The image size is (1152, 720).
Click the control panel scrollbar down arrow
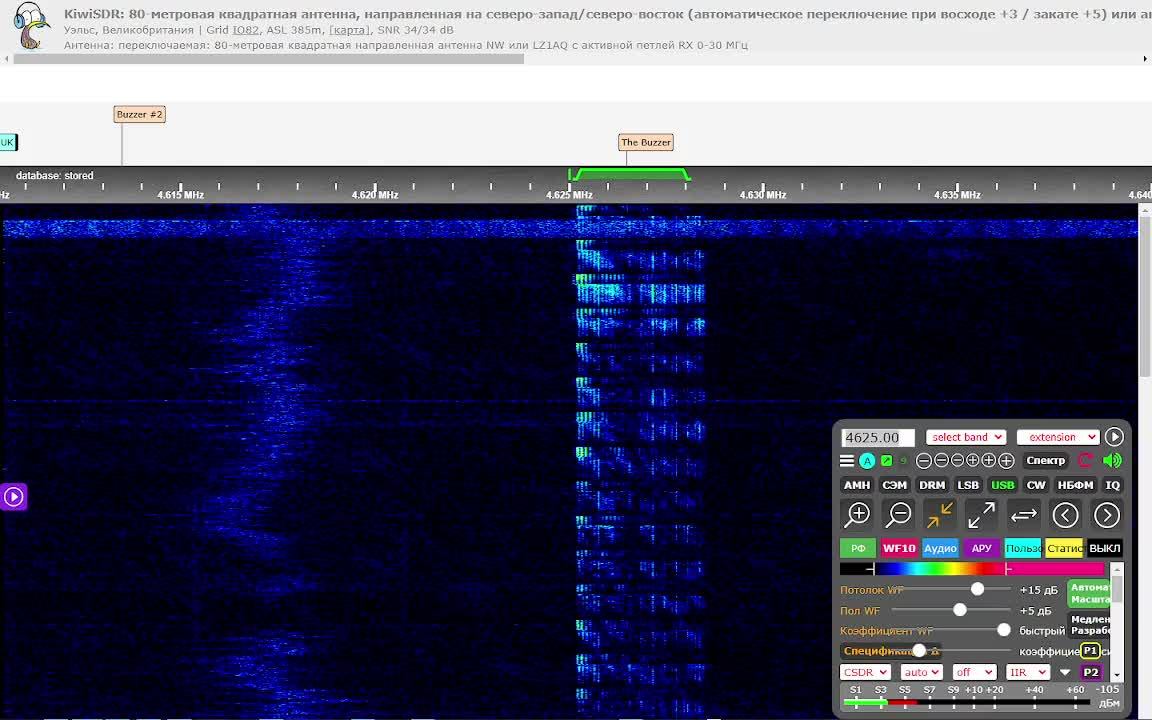pyautogui.click(x=1117, y=674)
